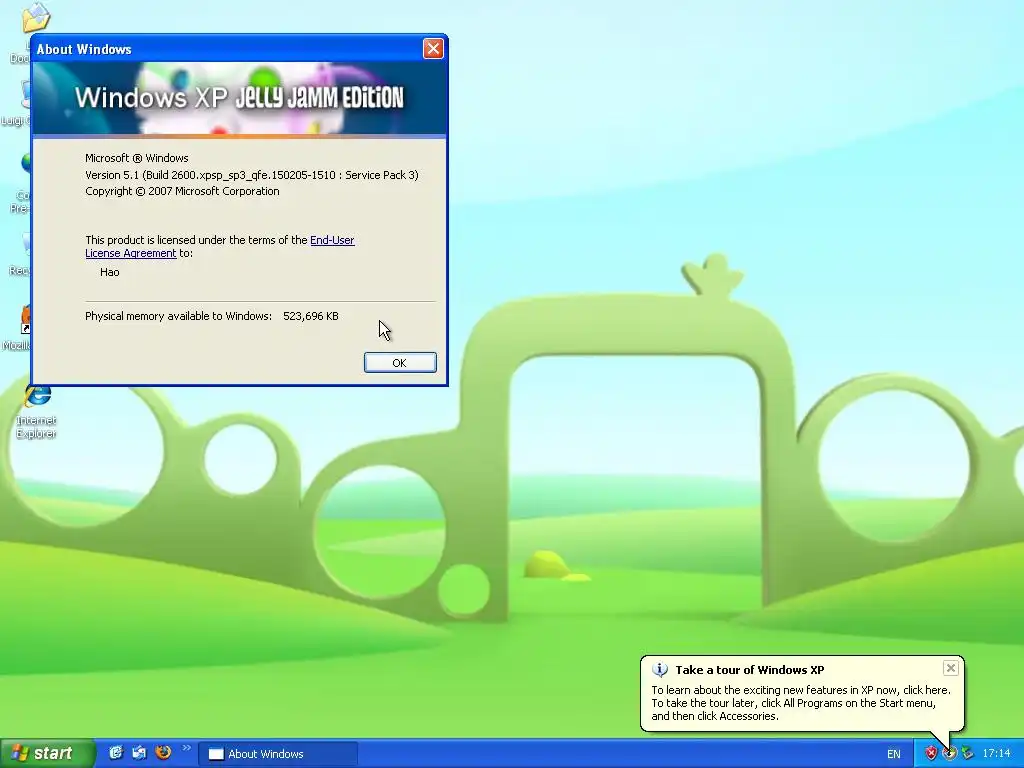Launch Internet Explorer from Quick Launch
Viewport: 1024px width, 768px height.
coord(116,752)
